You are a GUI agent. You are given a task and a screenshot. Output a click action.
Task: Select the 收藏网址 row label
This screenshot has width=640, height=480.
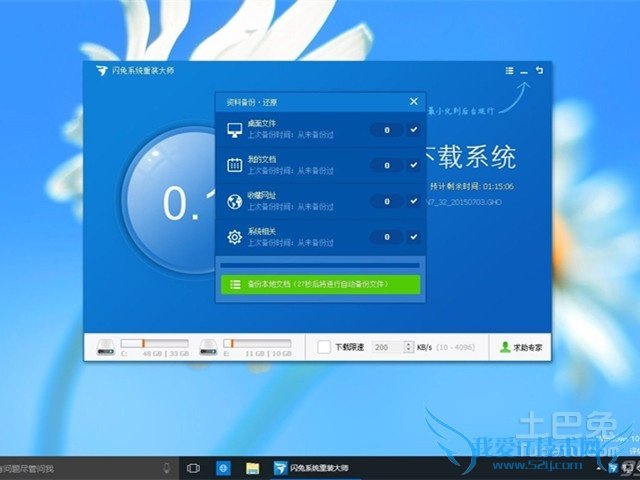point(262,195)
